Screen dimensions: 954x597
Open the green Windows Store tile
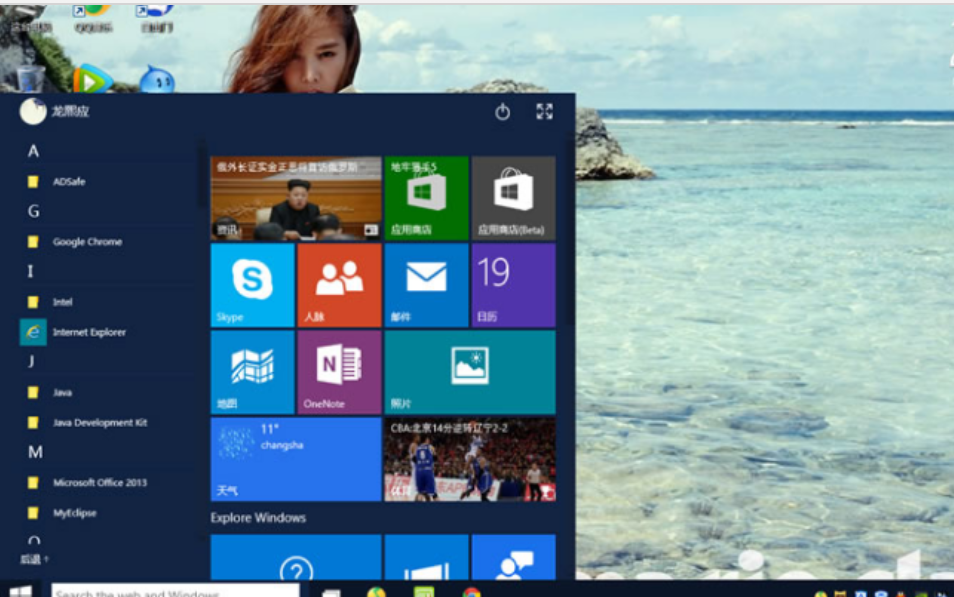(426, 197)
